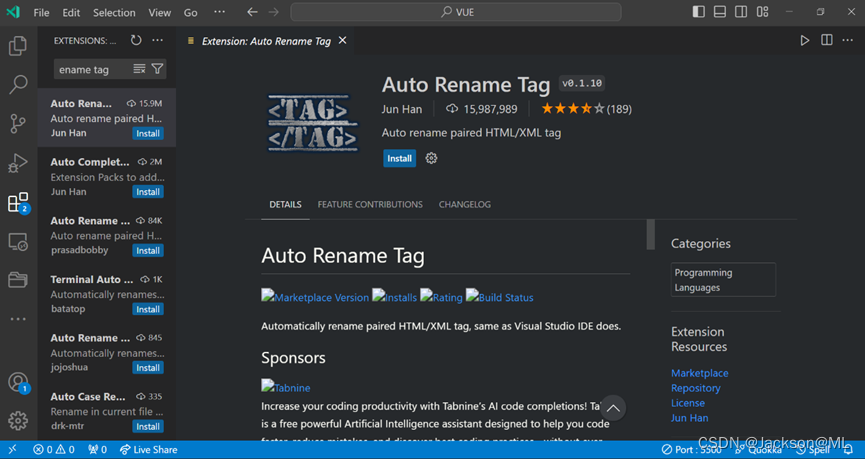Install Auto Rename Tag from detail page
The width and height of the screenshot is (865, 459).
(x=399, y=158)
